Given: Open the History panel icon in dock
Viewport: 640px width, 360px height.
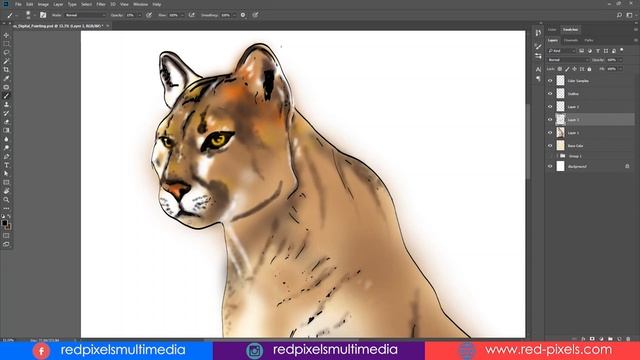Looking at the screenshot, I should tap(538, 33).
